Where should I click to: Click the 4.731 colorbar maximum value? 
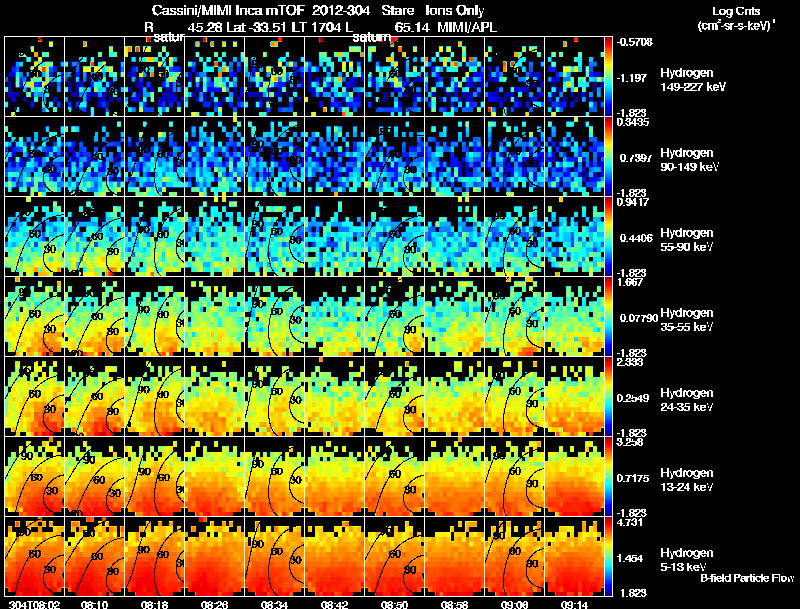(x=630, y=522)
